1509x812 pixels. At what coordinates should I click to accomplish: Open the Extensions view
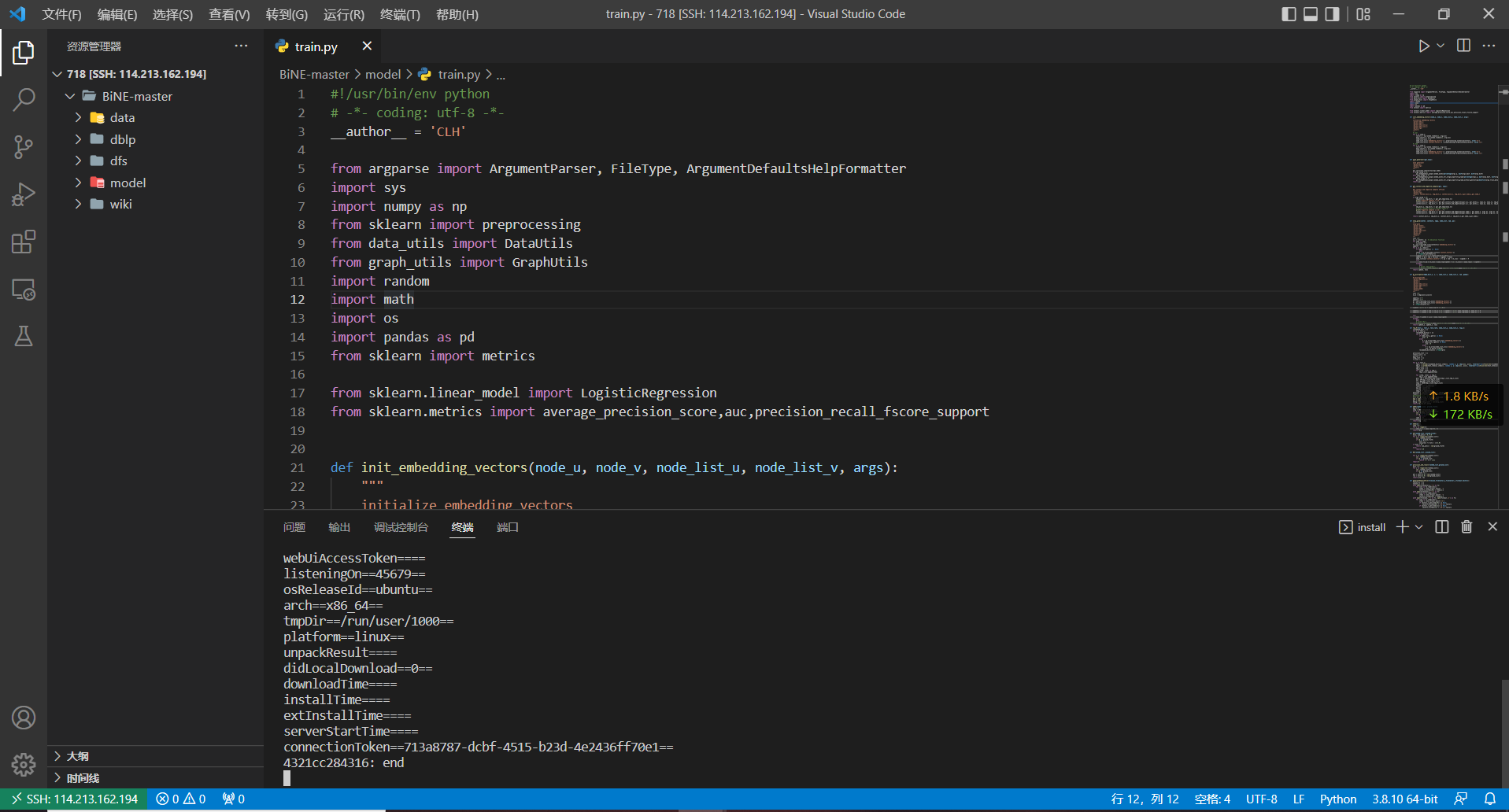coord(24,242)
